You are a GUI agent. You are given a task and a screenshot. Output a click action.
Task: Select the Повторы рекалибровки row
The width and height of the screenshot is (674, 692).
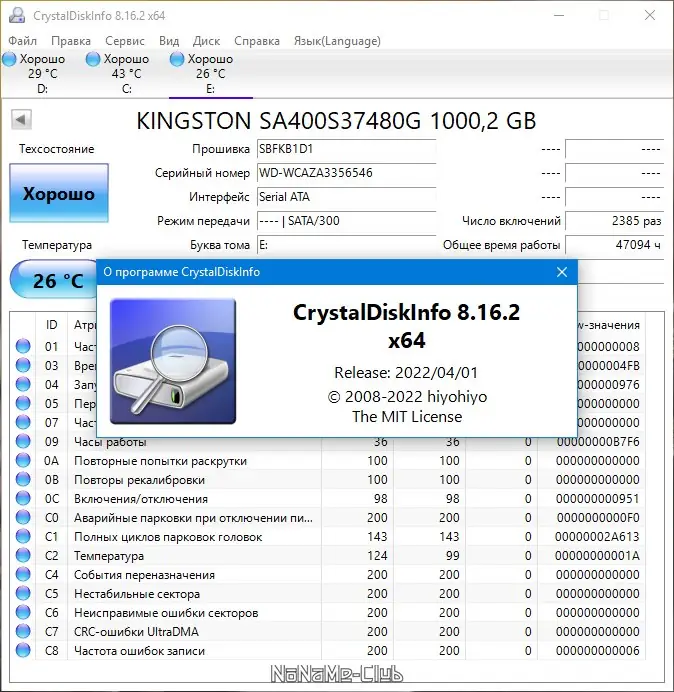pyautogui.click(x=328, y=479)
